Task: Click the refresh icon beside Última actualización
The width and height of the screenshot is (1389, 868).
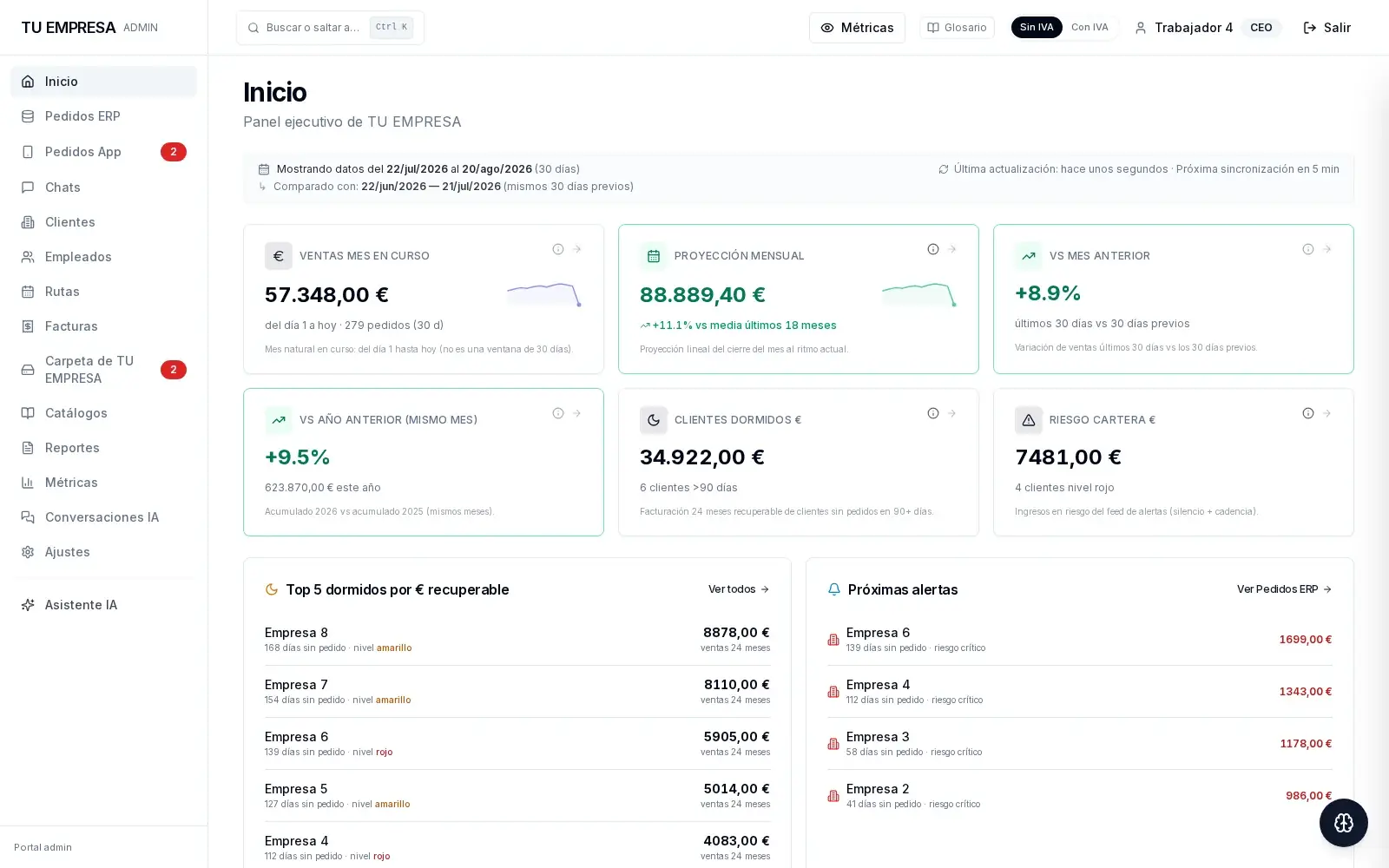Action: point(944,169)
